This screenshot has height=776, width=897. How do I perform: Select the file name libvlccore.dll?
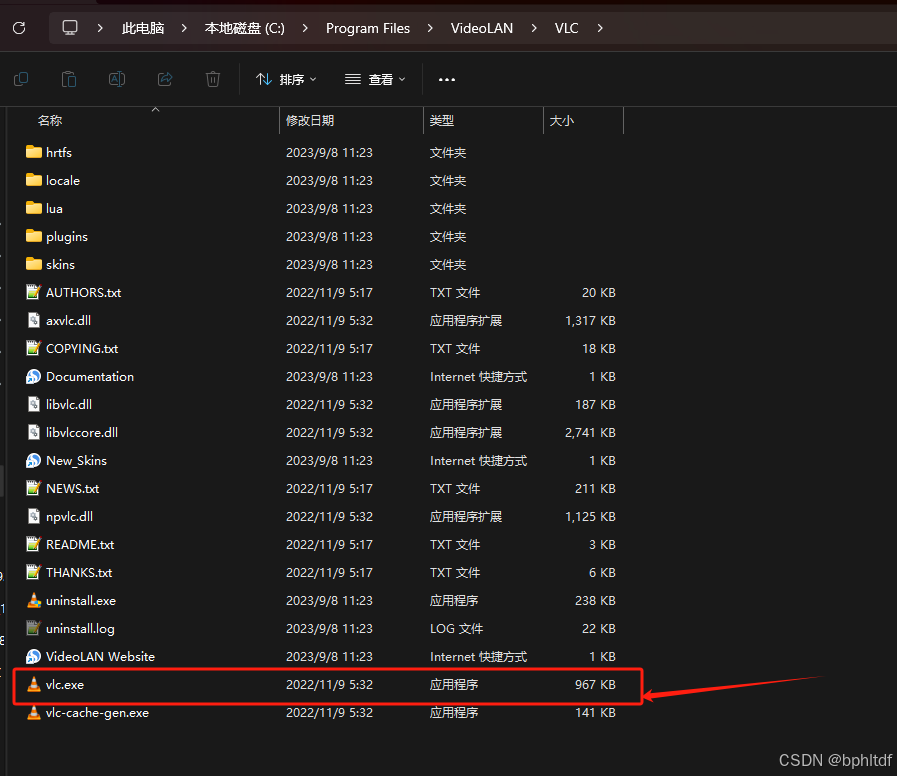(82, 432)
